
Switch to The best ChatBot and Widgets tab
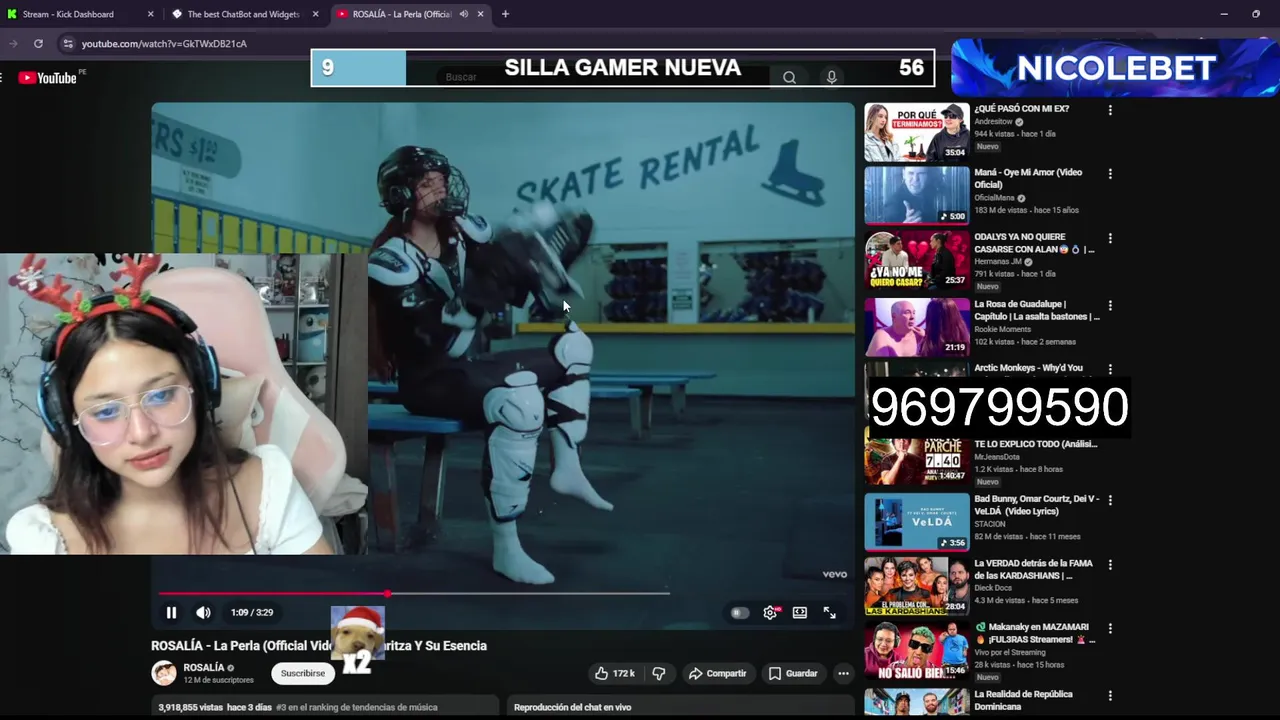243,14
